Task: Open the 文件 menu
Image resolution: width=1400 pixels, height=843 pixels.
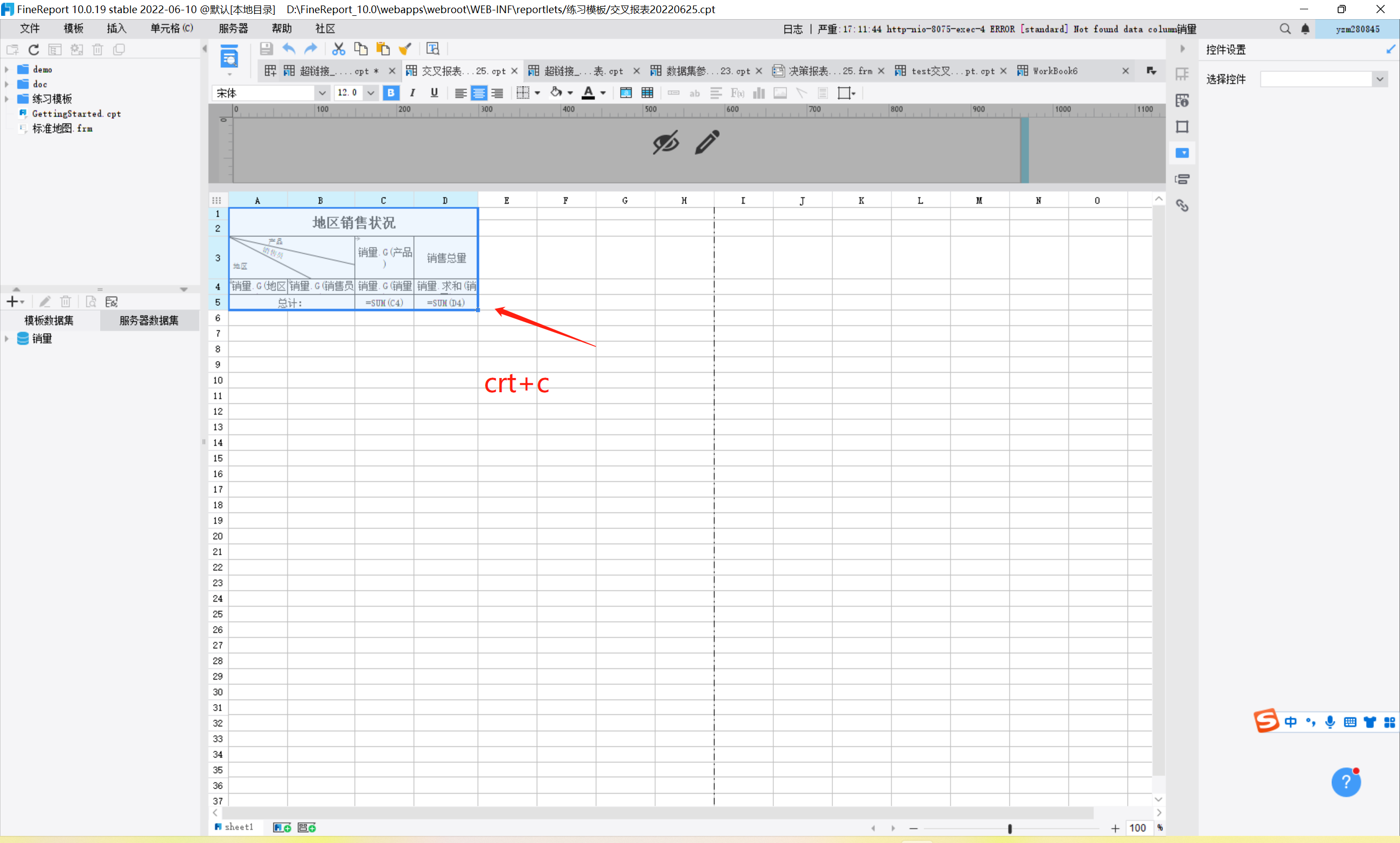Action: pos(30,28)
